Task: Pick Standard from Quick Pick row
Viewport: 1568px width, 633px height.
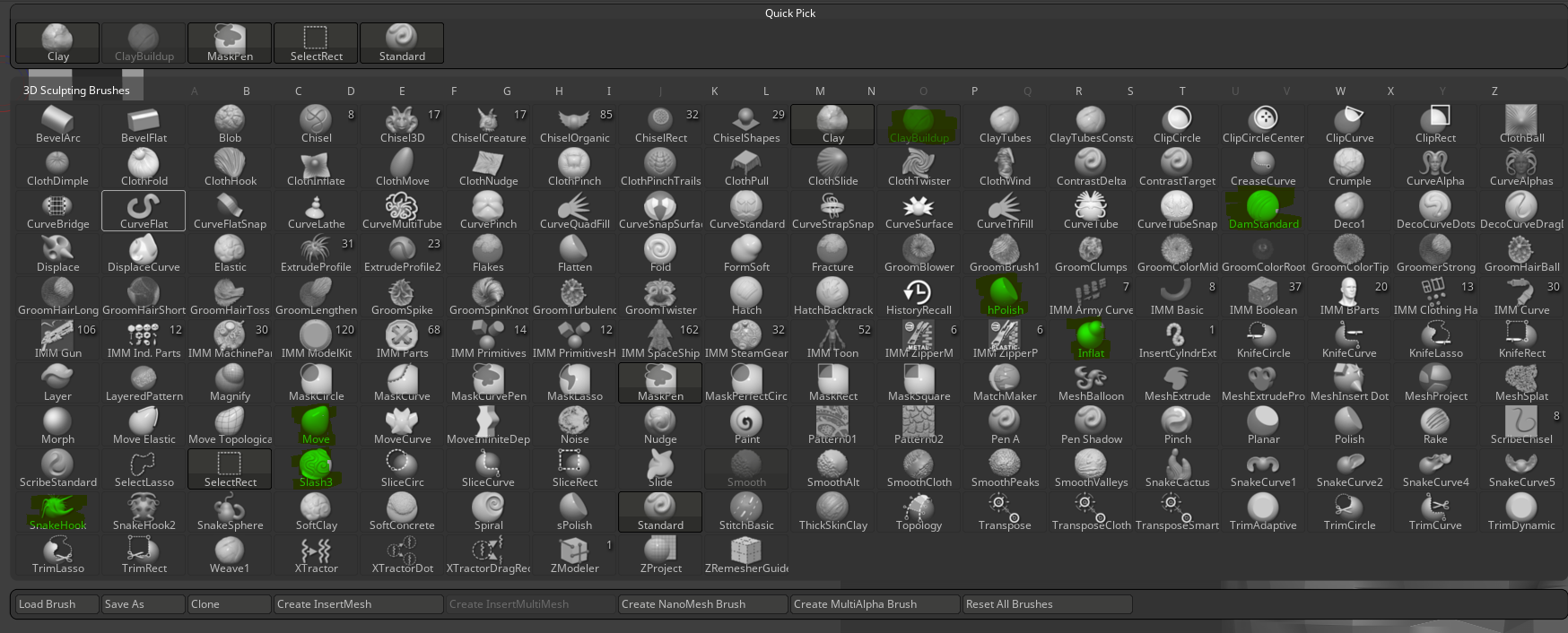Action: pyautogui.click(x=402, y=43)
